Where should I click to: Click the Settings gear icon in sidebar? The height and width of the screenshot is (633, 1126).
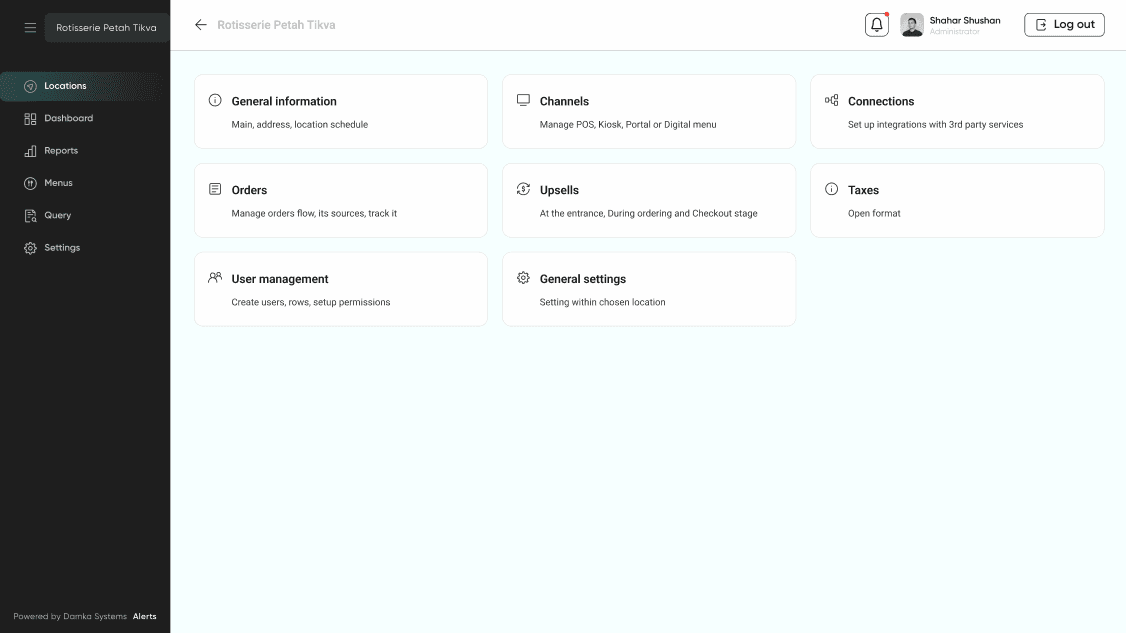click(30, 248)
